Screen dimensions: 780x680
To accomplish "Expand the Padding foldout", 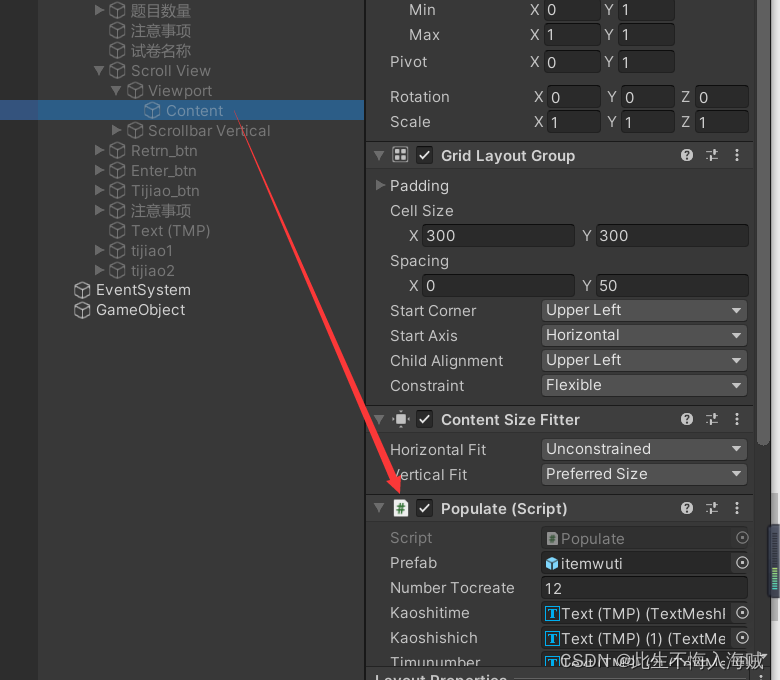I will click(381, 185).
